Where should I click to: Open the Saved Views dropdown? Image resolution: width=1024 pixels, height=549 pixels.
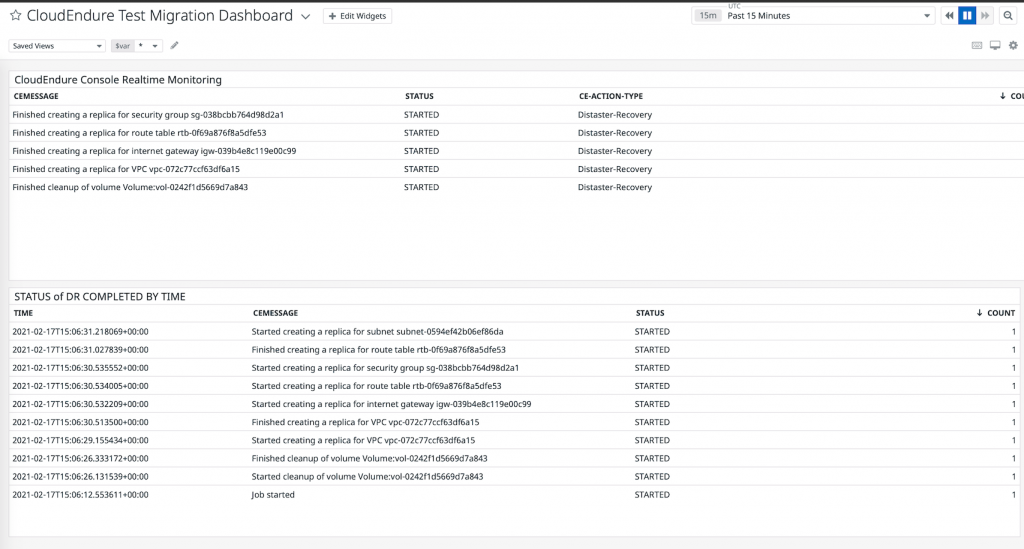point(56,46)
